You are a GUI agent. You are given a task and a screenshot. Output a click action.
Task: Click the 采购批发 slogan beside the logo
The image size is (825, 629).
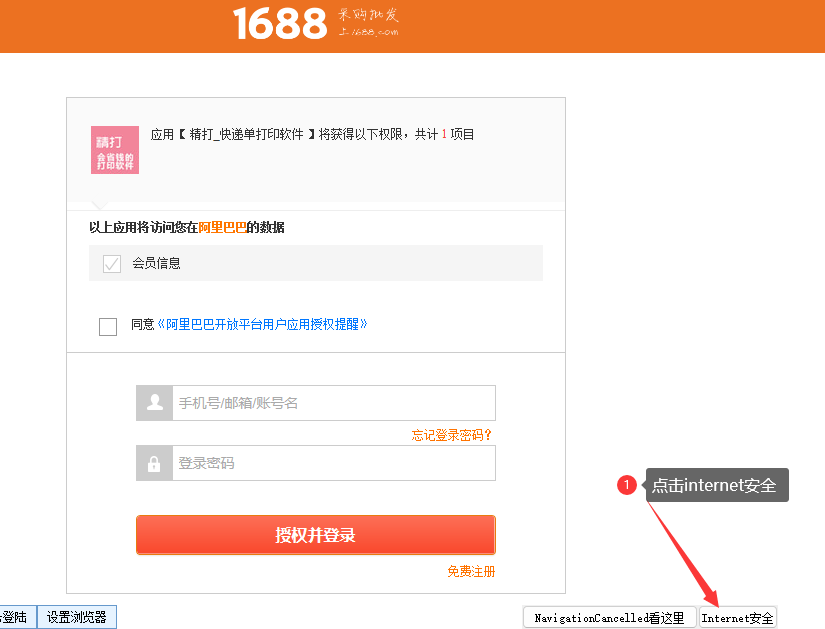[x=369, y=22]
